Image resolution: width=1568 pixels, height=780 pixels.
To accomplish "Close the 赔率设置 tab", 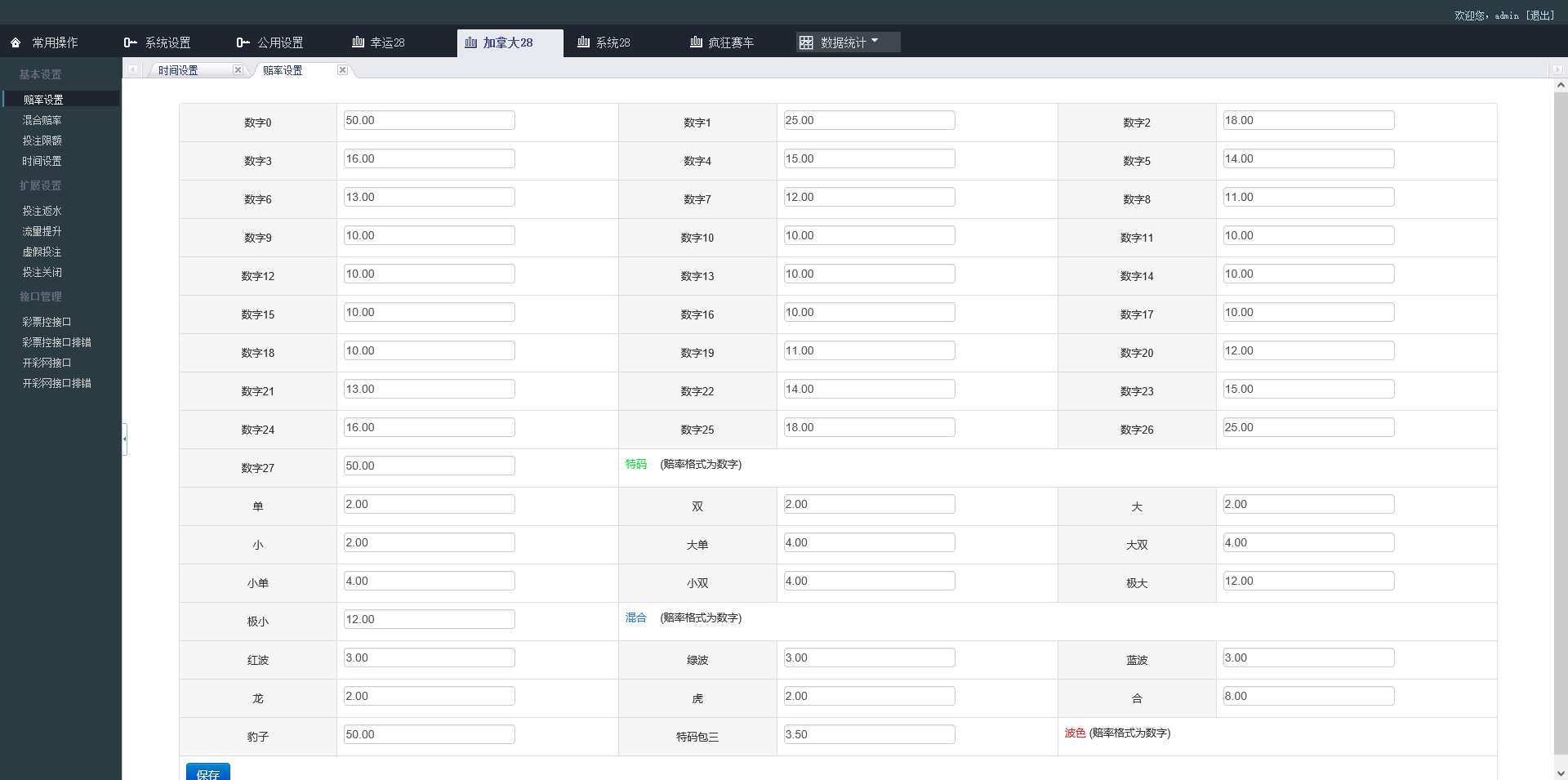I will coord(342,70).
